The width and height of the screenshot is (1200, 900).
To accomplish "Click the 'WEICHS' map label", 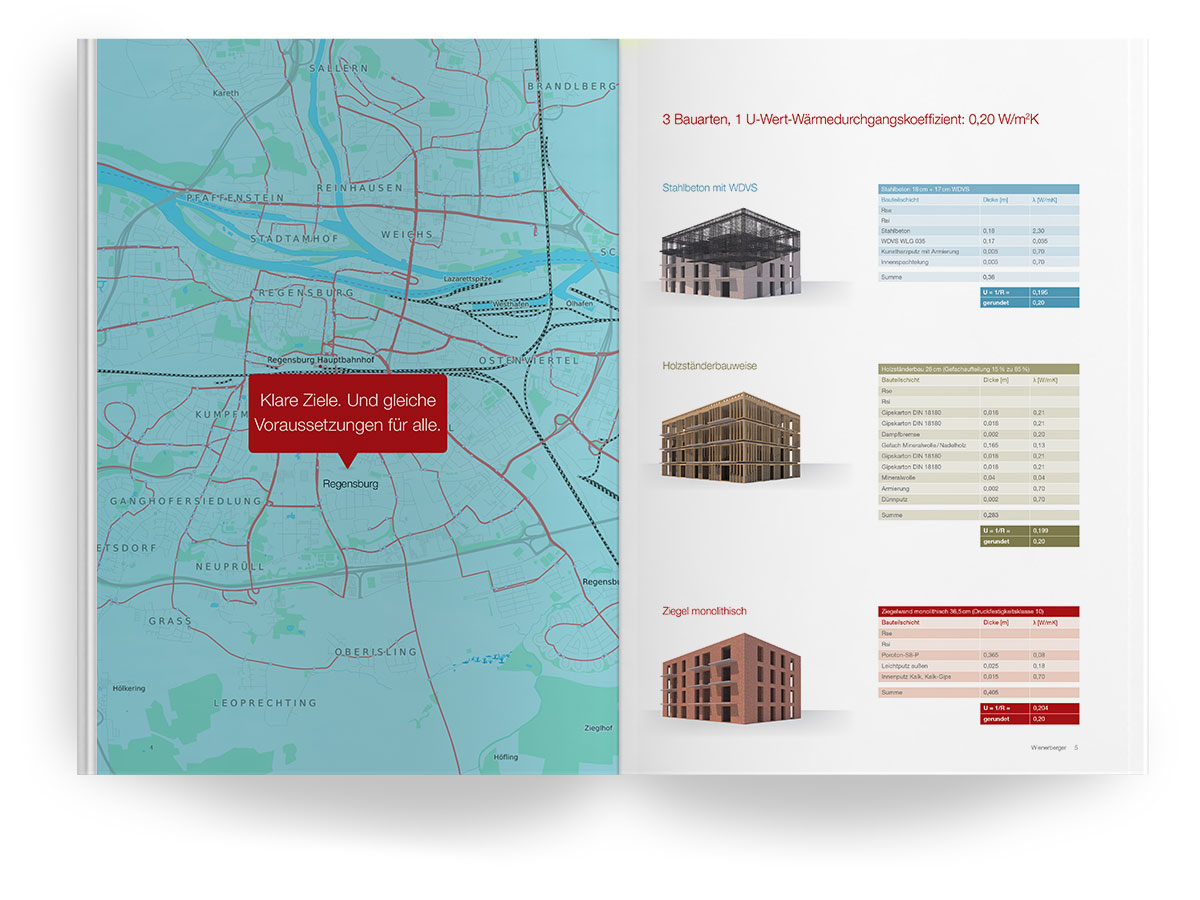I will [x=407, y=234].
